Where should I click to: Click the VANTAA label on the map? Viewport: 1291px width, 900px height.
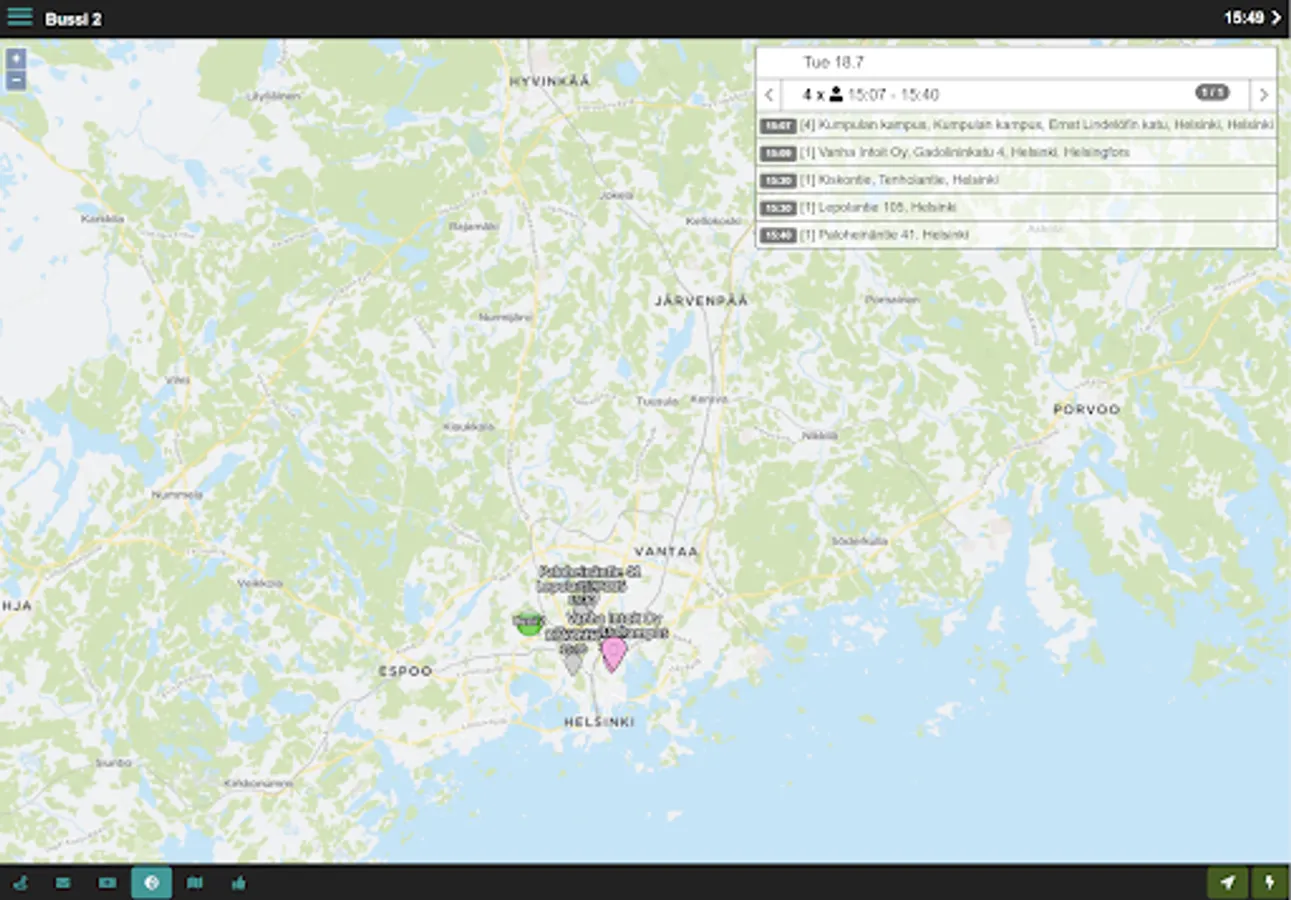[667, 552]
